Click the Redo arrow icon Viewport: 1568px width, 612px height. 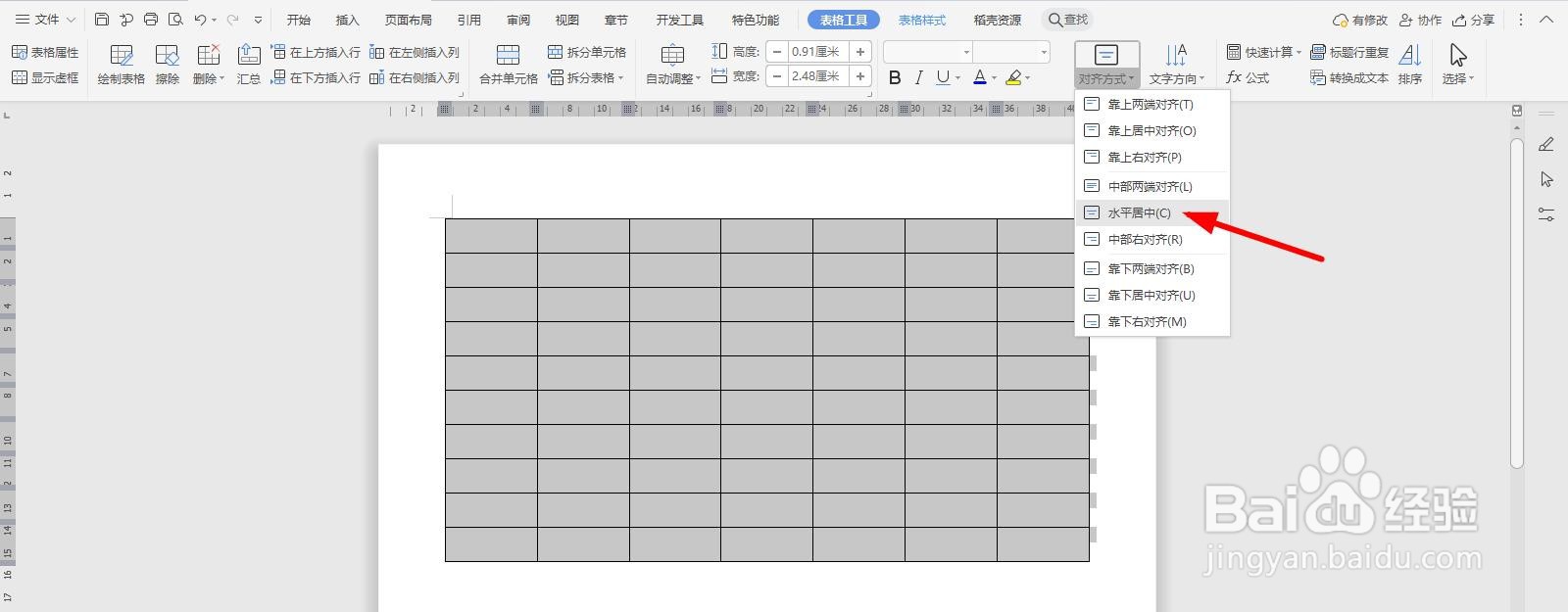point(232,20)
